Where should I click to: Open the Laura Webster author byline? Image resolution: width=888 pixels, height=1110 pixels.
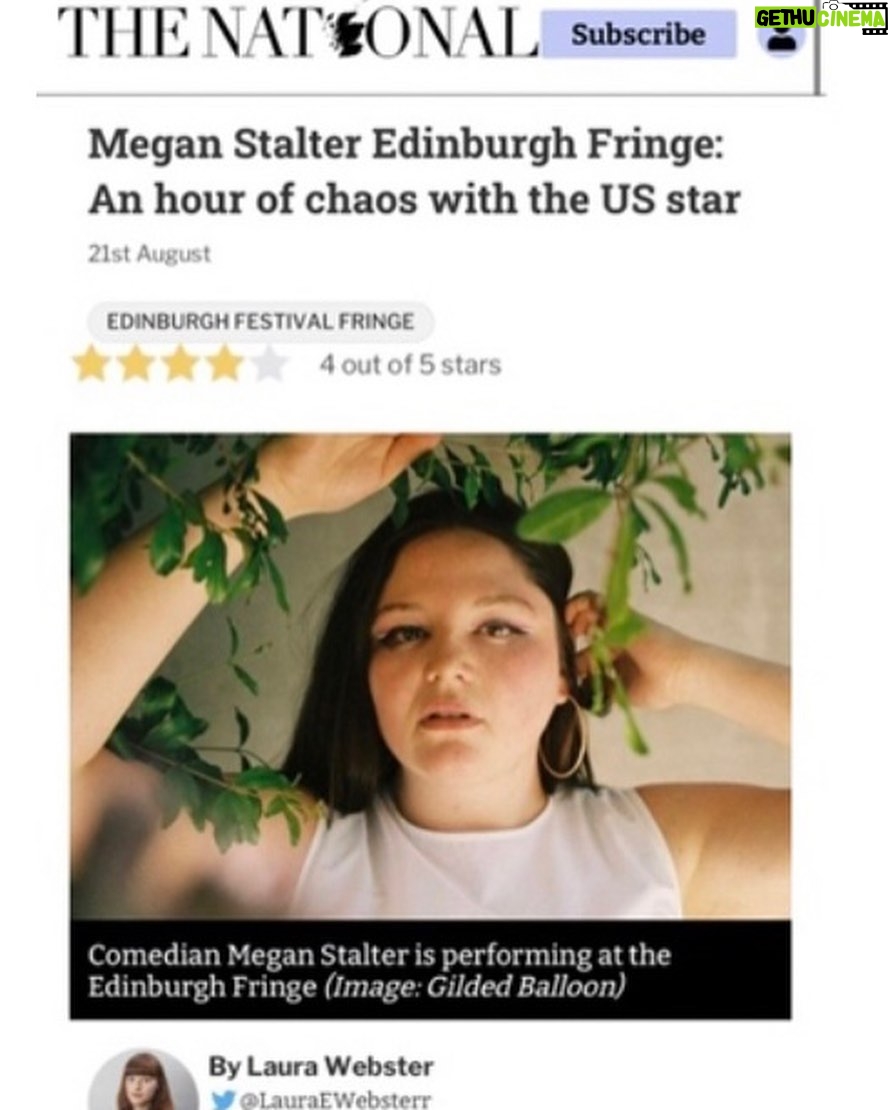(320, 1066)
